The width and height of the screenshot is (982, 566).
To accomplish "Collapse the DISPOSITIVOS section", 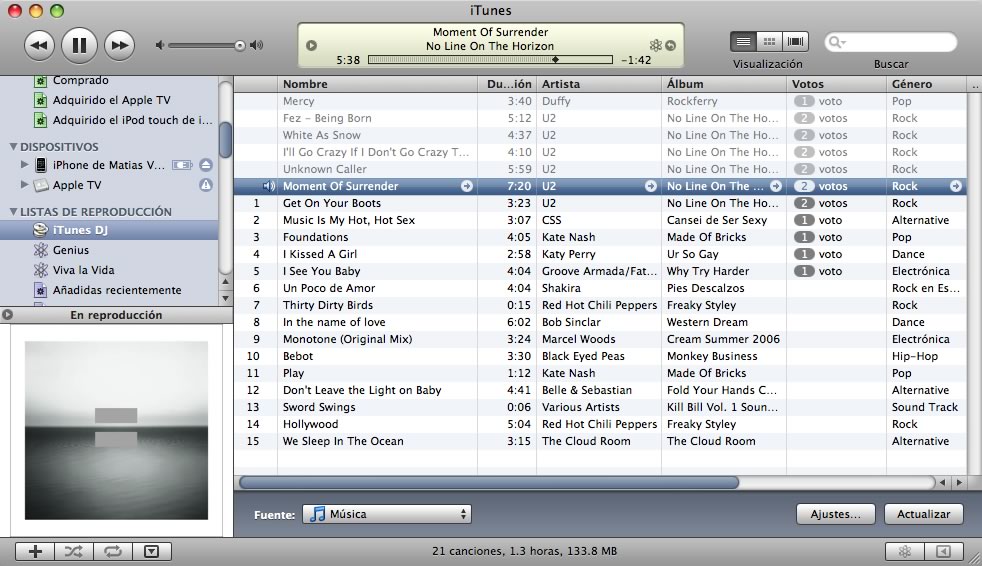I will pyautogui.click(x=13, y=147).
